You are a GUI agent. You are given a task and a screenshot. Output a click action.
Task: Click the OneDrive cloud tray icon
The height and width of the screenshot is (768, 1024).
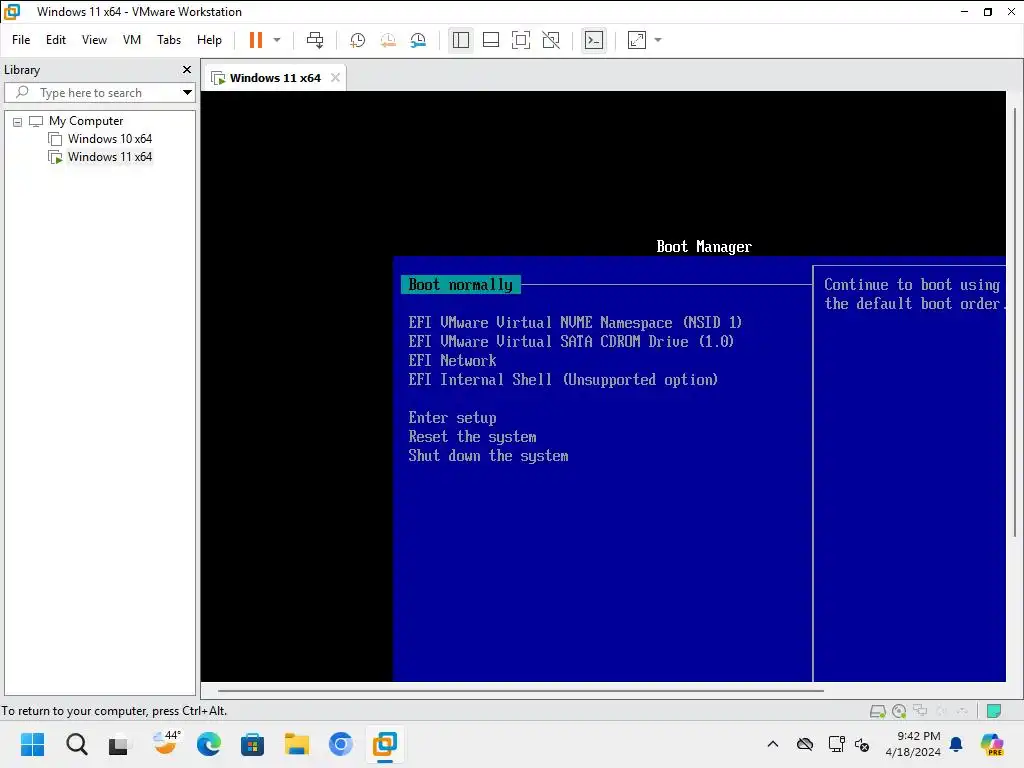[x=805, y=744]
